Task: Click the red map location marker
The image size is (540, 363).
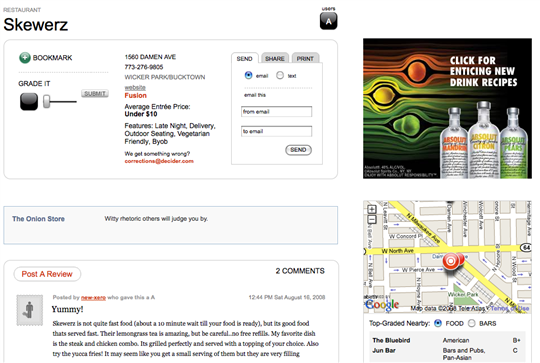Action: click(x=450, y=262)
